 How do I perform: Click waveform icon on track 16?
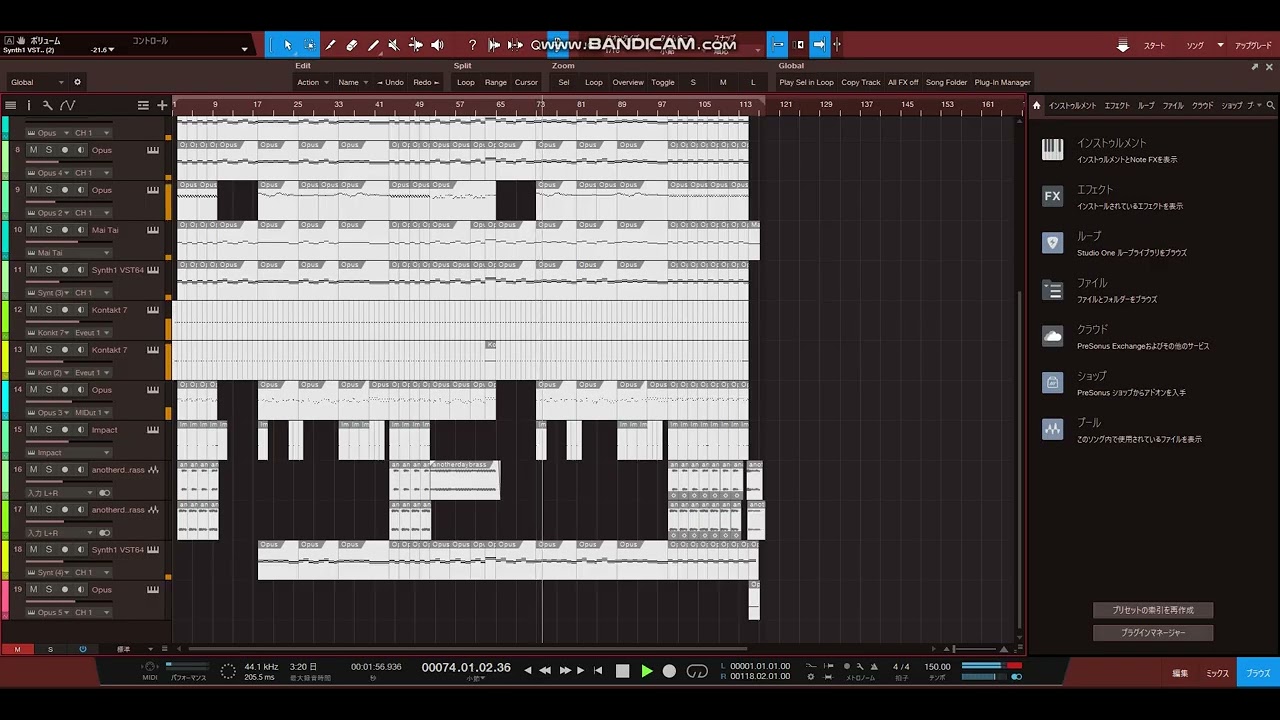(x=153, y=470)
